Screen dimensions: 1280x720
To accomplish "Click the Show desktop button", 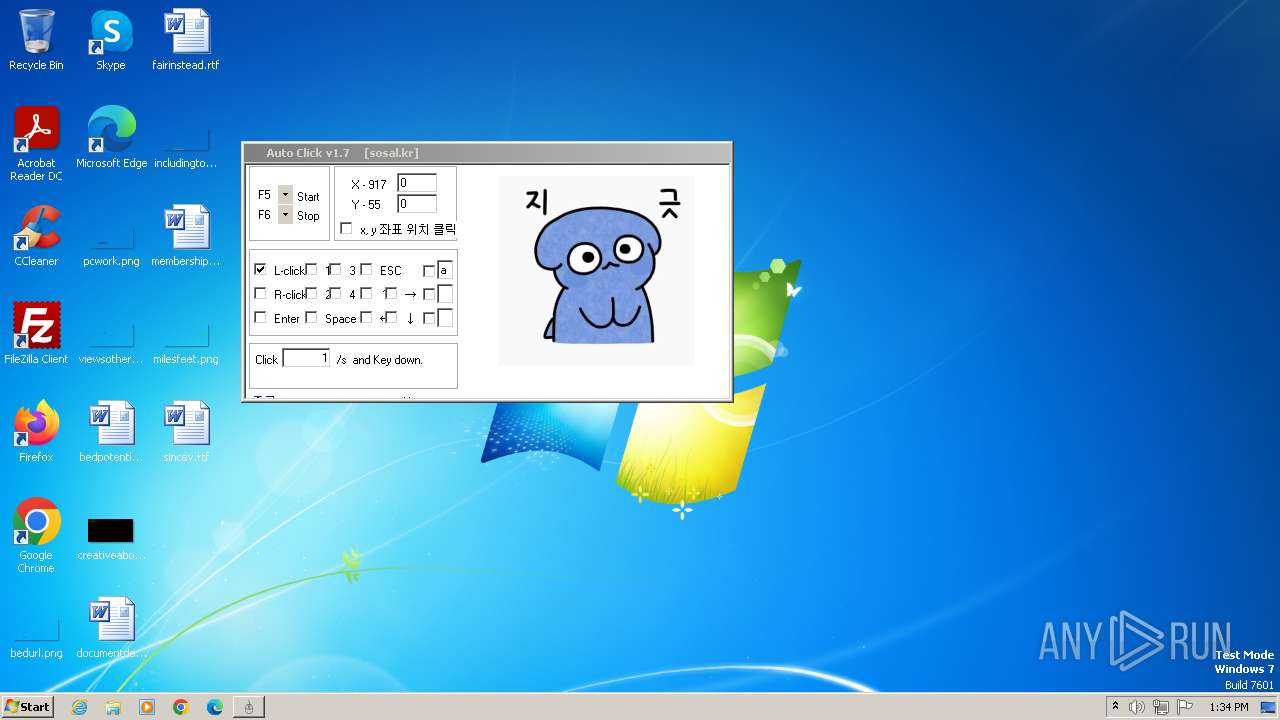I will pyautogui.click(x=1270, y=707).
